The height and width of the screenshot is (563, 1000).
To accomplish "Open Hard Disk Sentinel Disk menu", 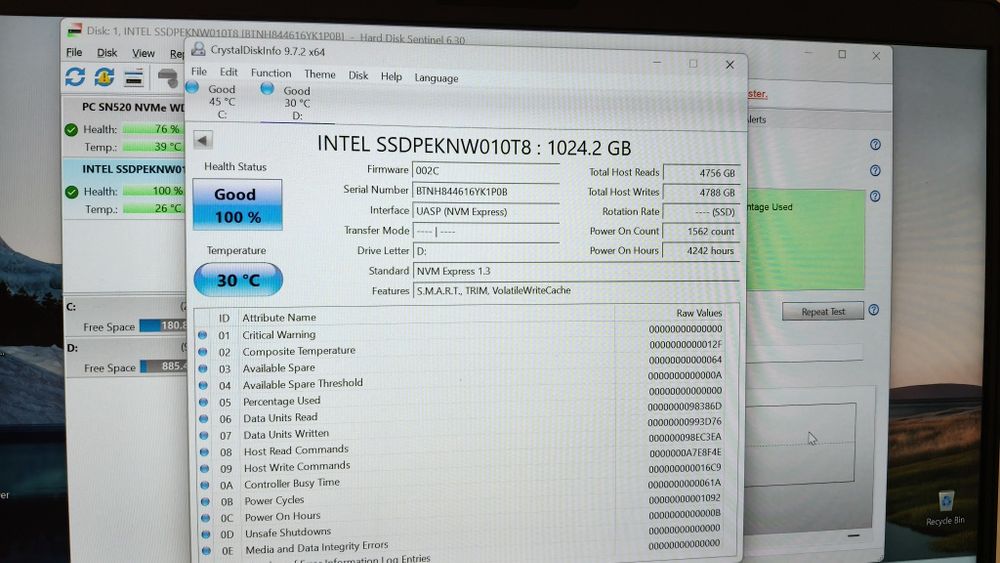I will coord(107,53).
